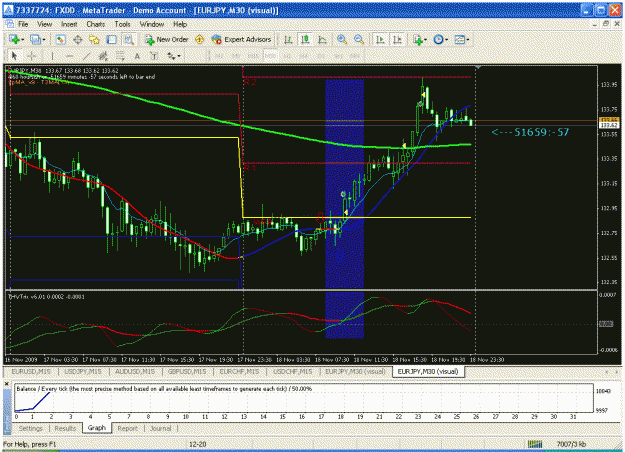Select the Text Label tool
Screen dimensions: 625x452
[x=154, y=56]
